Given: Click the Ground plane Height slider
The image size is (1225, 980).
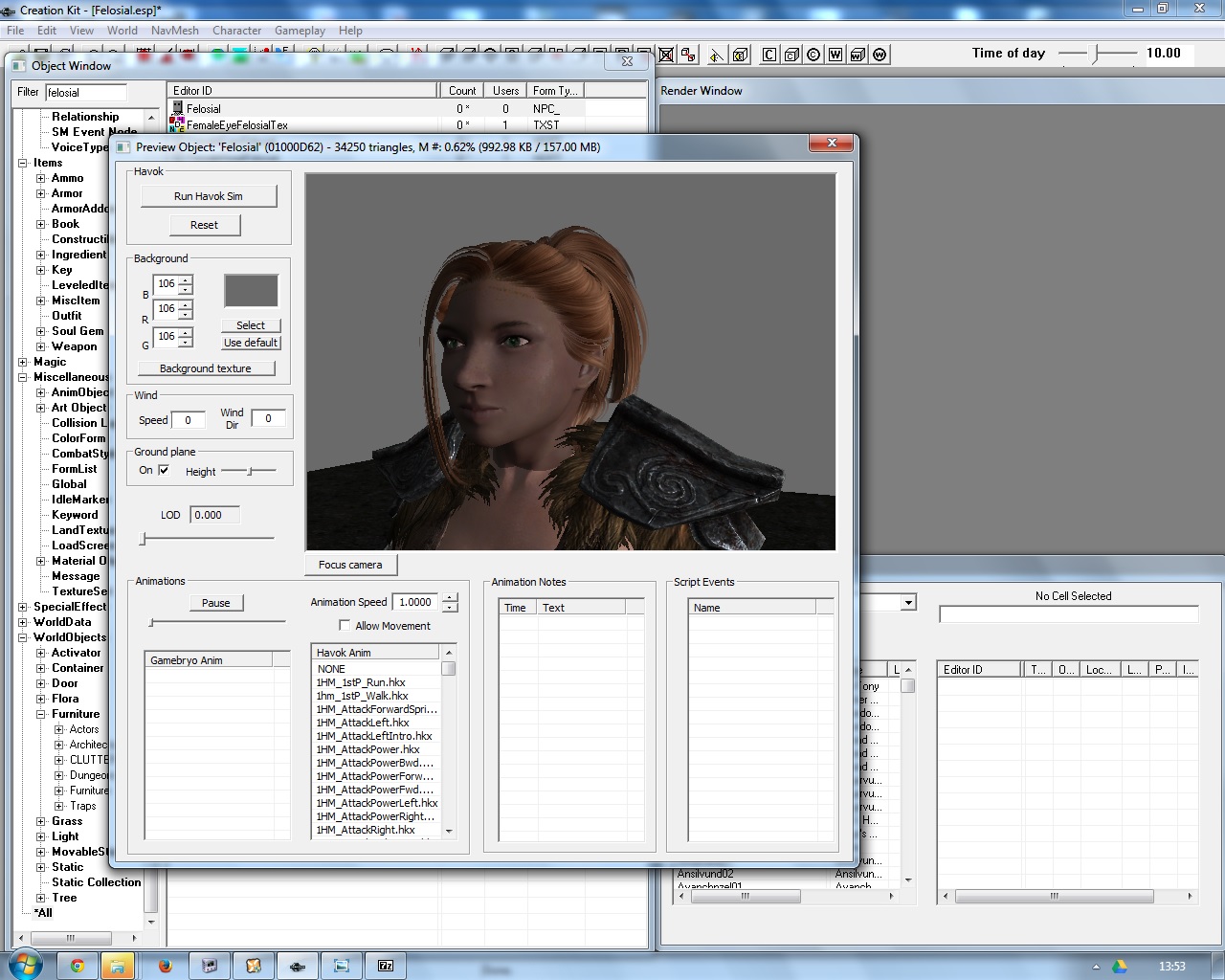Looking at the screenshot, I should pyautogui.click(x=249, y=471).
